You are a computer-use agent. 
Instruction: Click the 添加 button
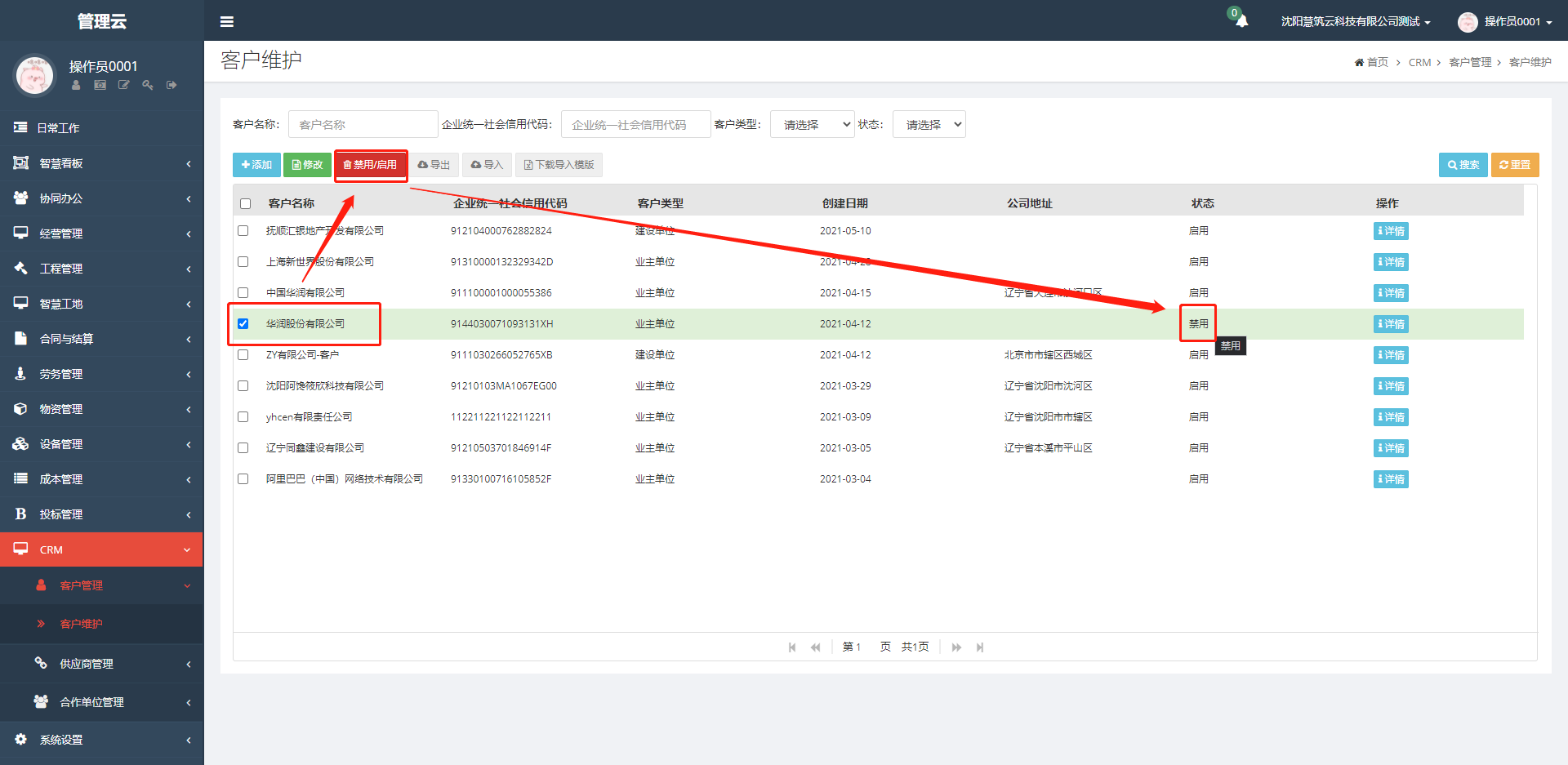pos(256,165)
